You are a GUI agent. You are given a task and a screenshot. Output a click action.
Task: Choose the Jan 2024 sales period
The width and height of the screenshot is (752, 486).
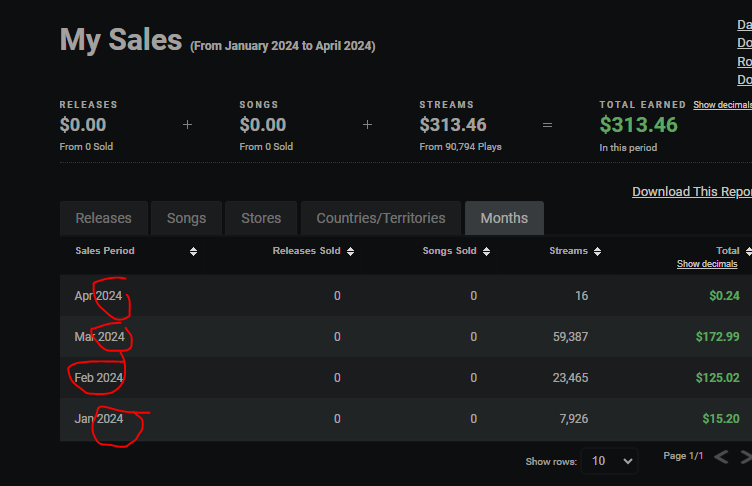(x=98, y=419)
